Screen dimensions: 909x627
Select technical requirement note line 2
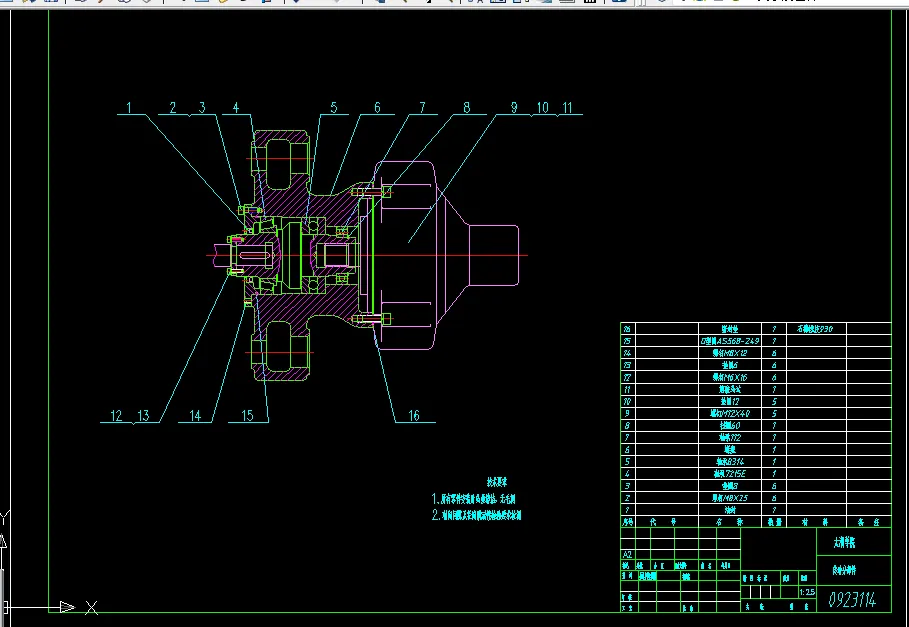(x=477, y=515)
